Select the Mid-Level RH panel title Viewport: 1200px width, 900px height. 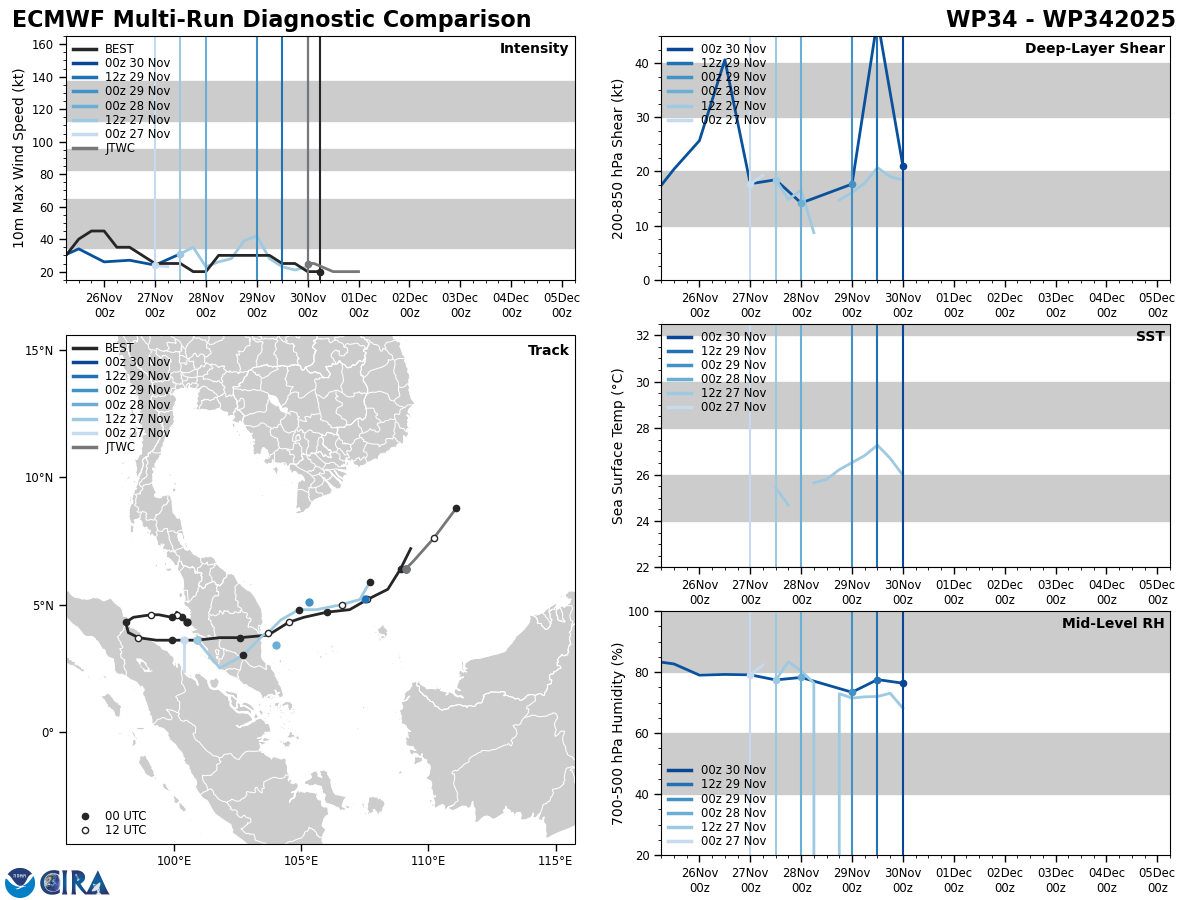(x=1113, y=624)
